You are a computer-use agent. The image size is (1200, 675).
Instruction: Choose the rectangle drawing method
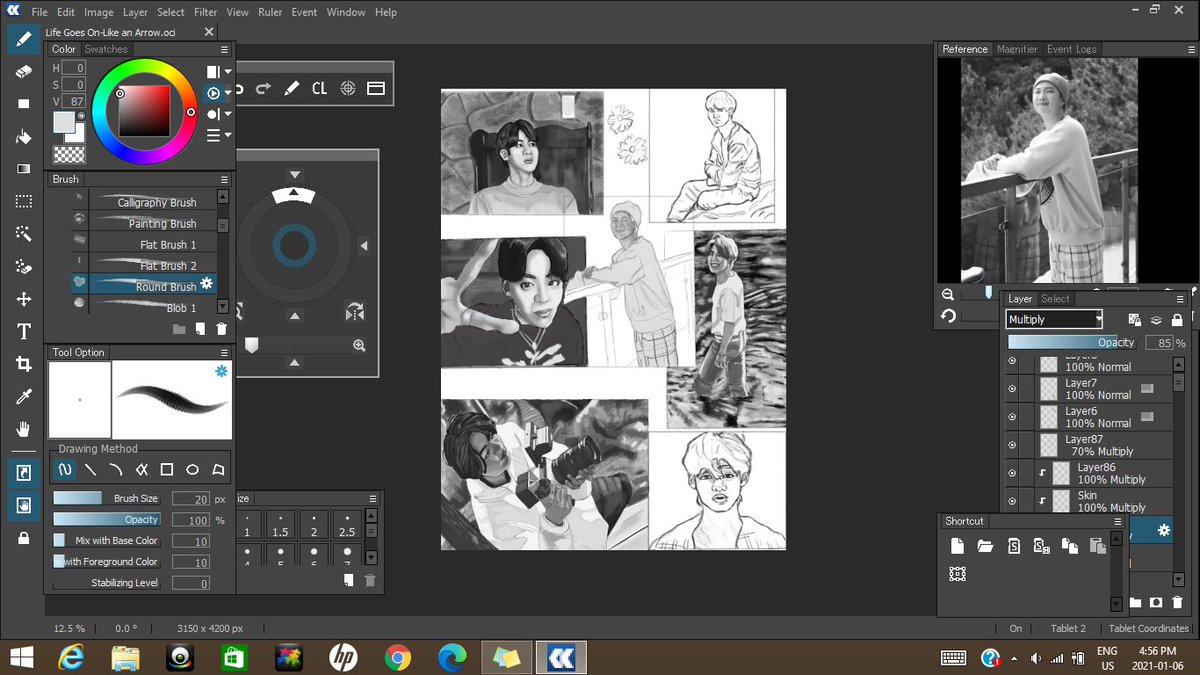click(167, 469)
